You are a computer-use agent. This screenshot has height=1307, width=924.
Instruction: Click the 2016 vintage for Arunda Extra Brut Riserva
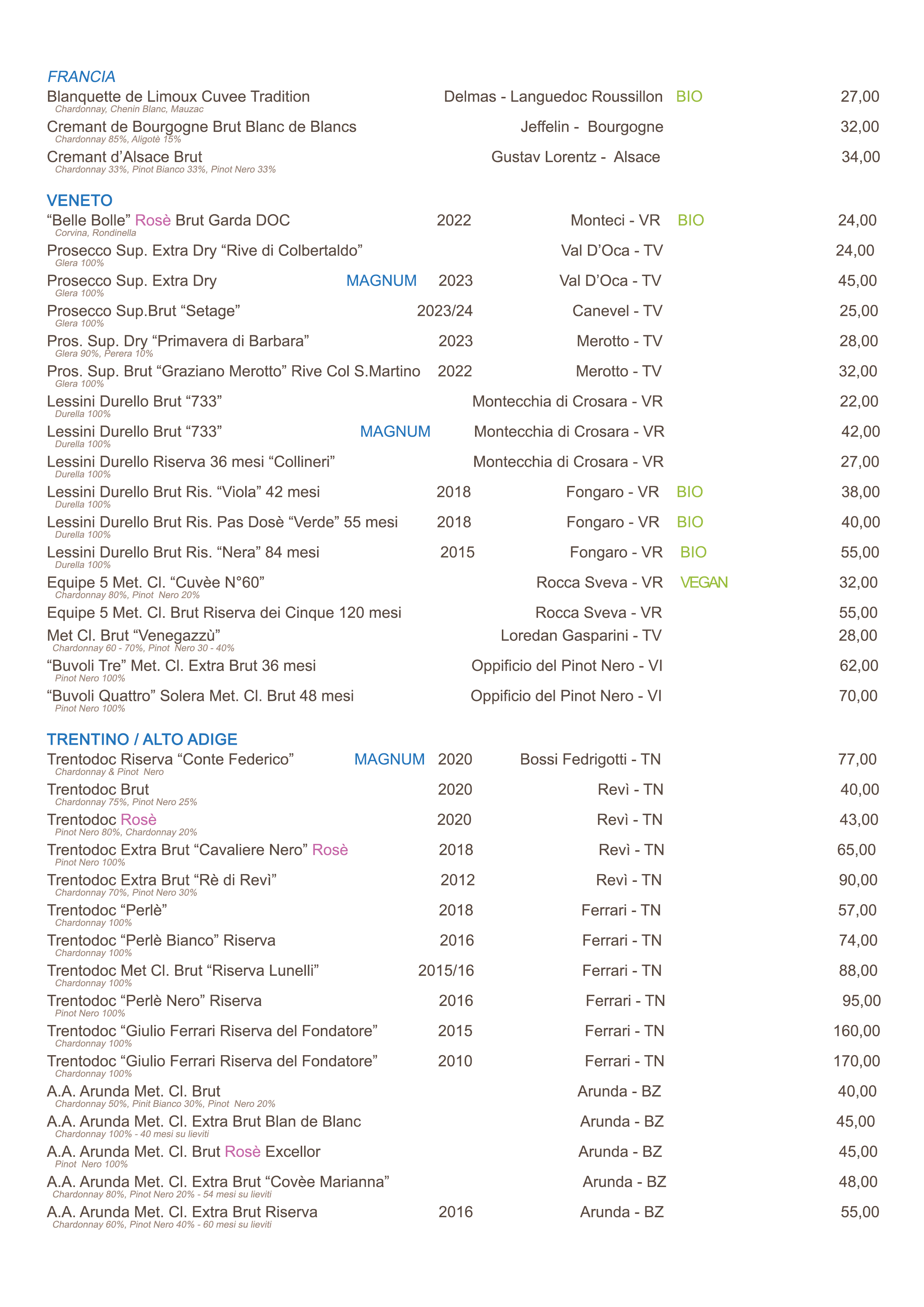(x=455, y=1212)
